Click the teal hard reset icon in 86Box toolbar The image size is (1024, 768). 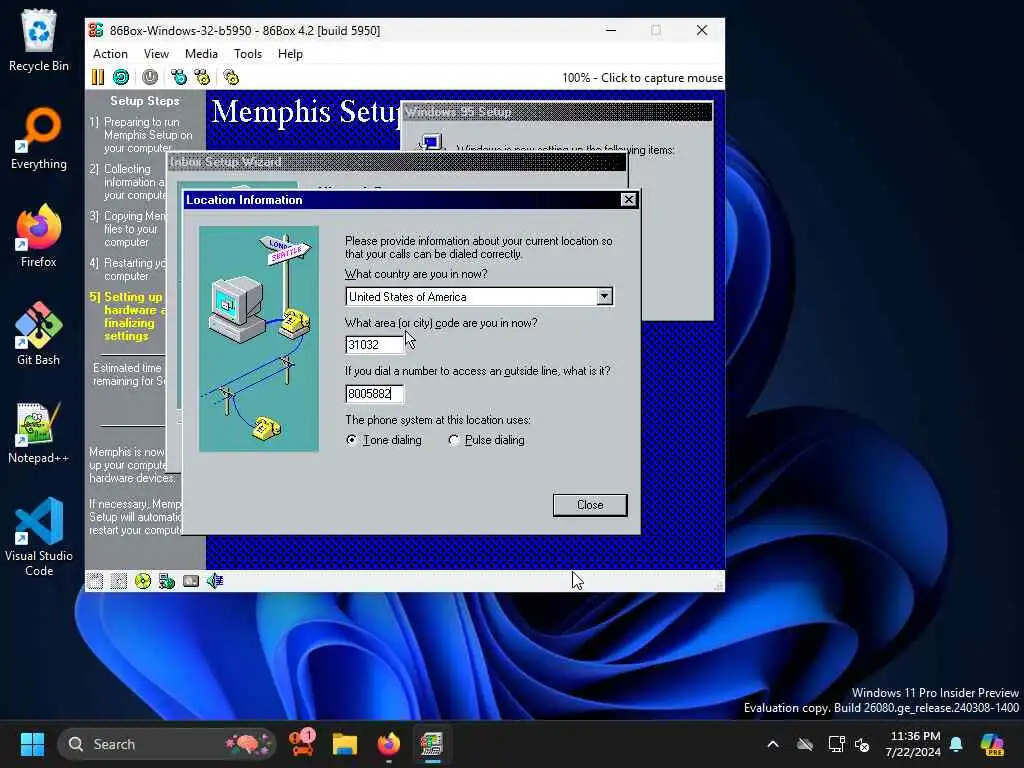pyautogui.click(x=121, y=77)
